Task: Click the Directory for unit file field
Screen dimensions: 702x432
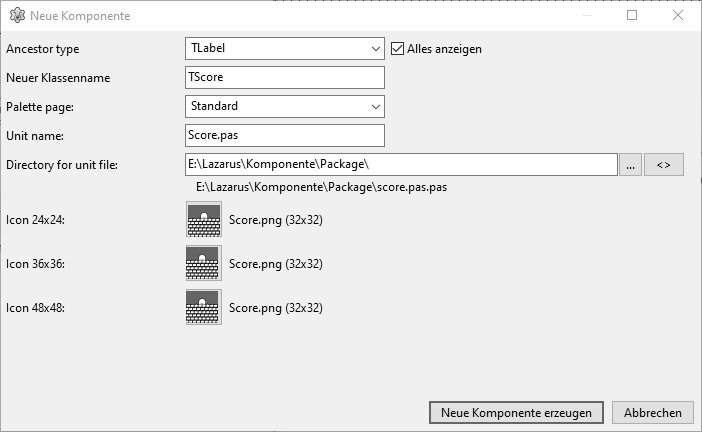Action: [x=401, y=165]
